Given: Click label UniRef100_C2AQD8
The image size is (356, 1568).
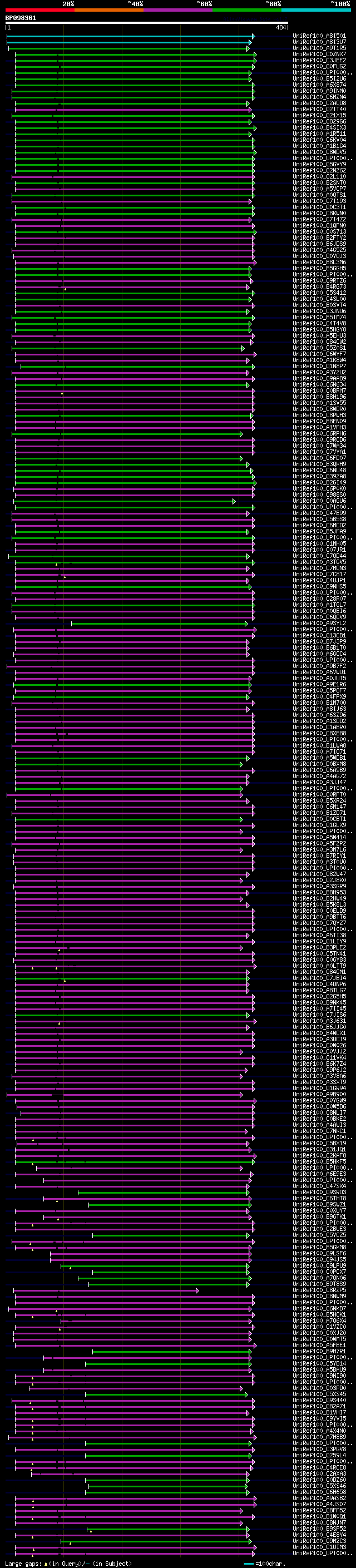Looking at the screenshot, I should [319, 103].
